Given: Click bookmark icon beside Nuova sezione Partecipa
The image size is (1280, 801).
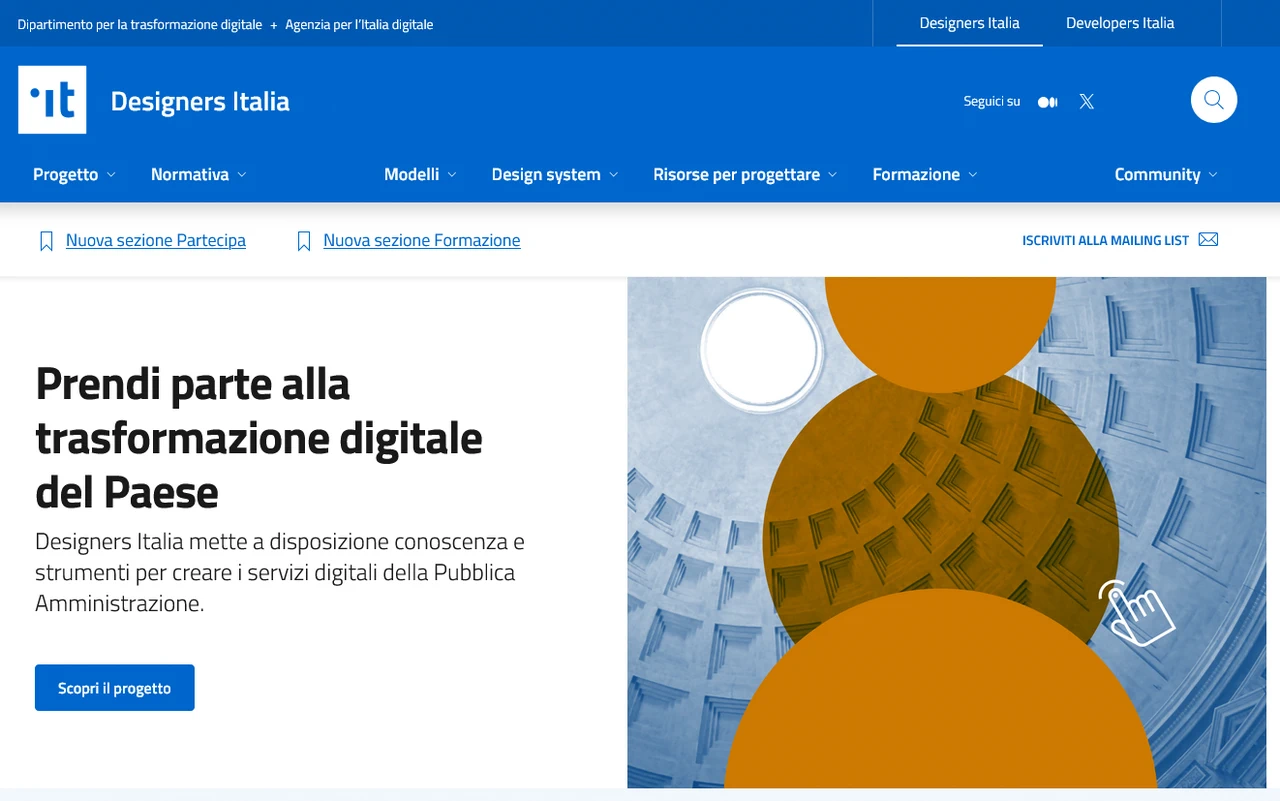Looking at the screenshot, I should 46,241.
